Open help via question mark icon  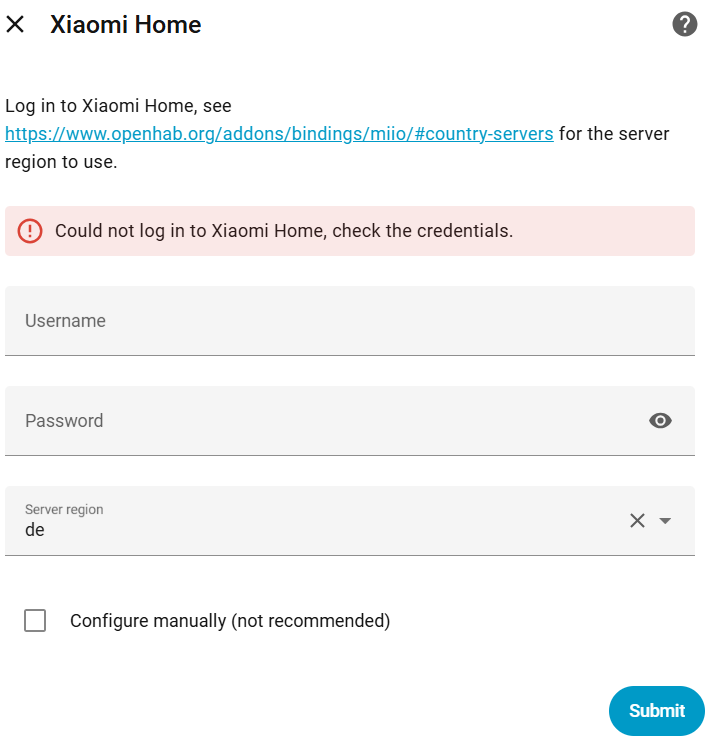point(684,25)
